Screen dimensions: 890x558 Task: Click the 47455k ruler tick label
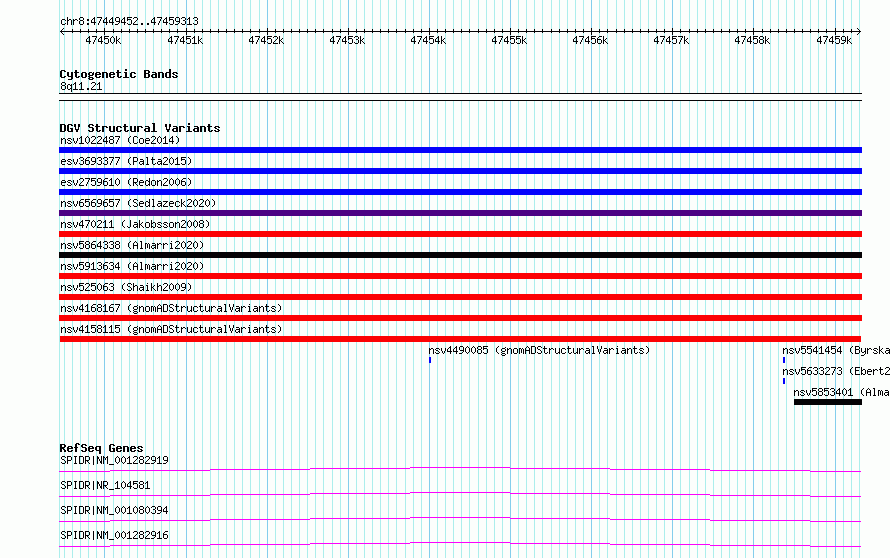(509, 40)
